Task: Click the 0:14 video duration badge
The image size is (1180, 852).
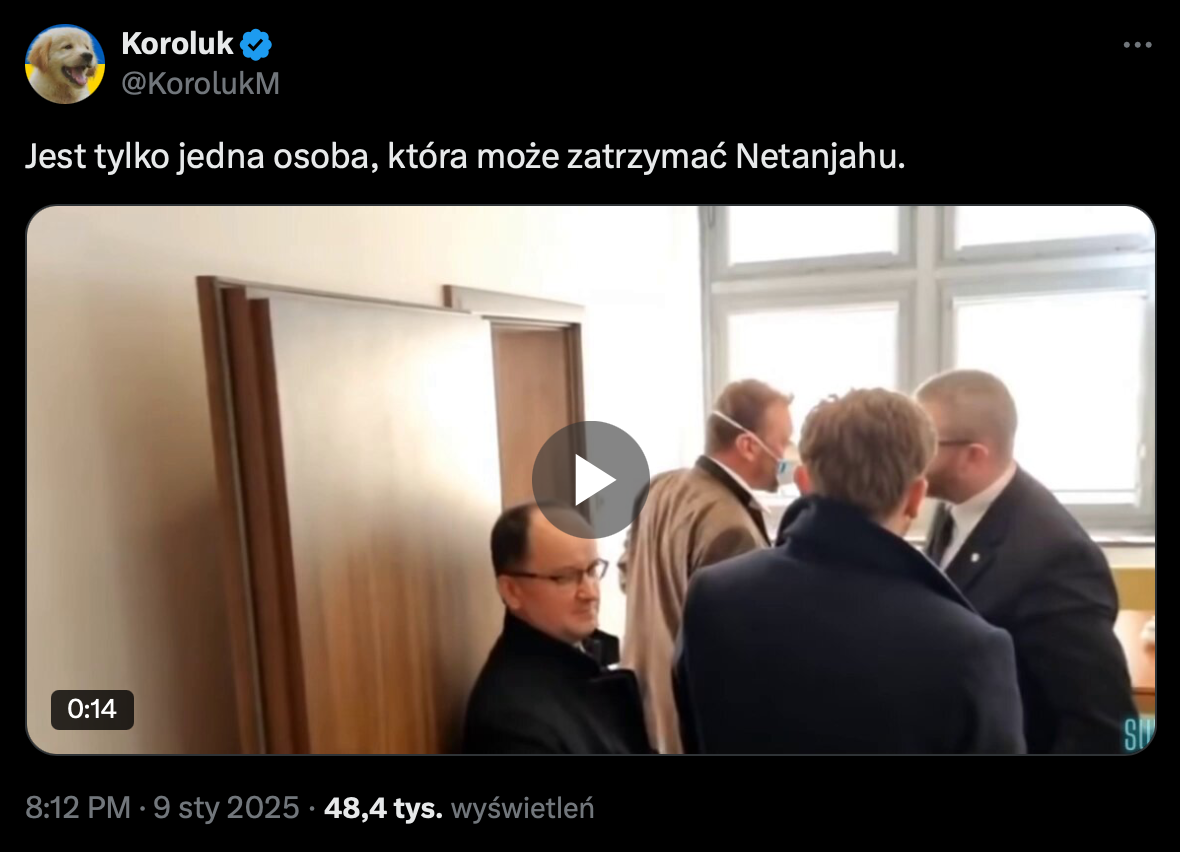Action: click(92, 709)
